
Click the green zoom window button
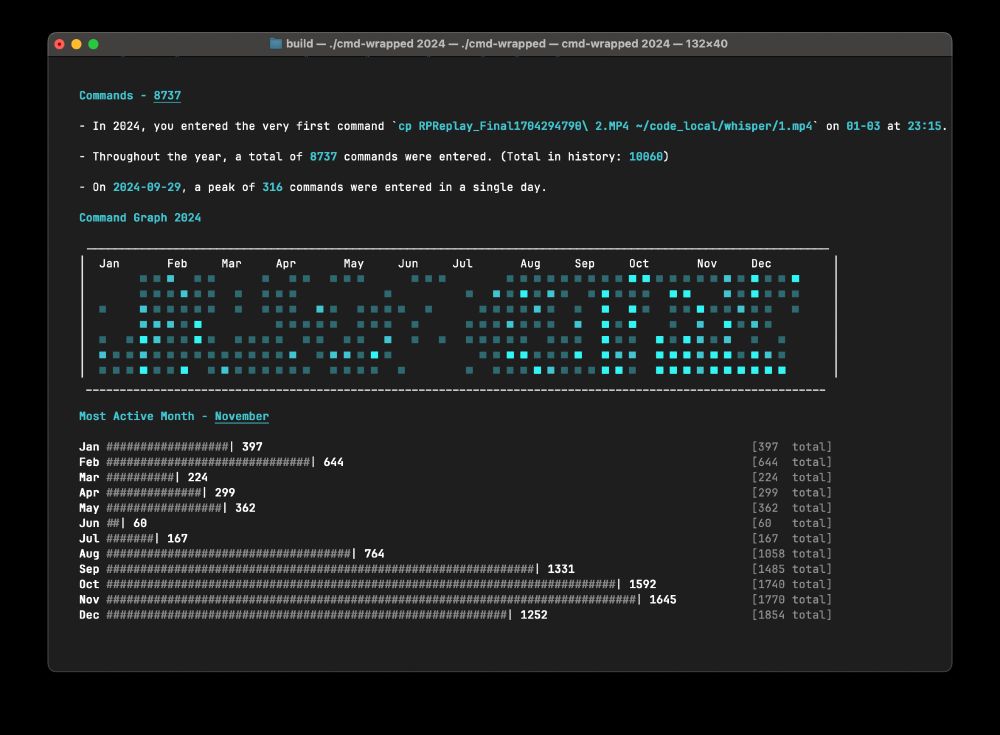coord(93,44)
